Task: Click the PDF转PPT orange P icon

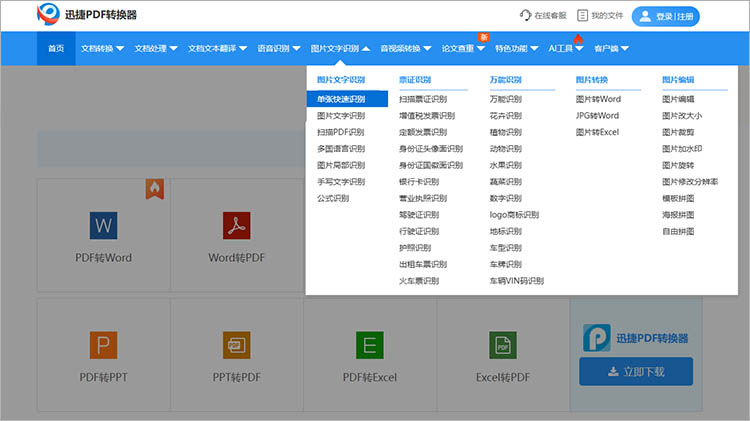Action: tap(103, 345)
